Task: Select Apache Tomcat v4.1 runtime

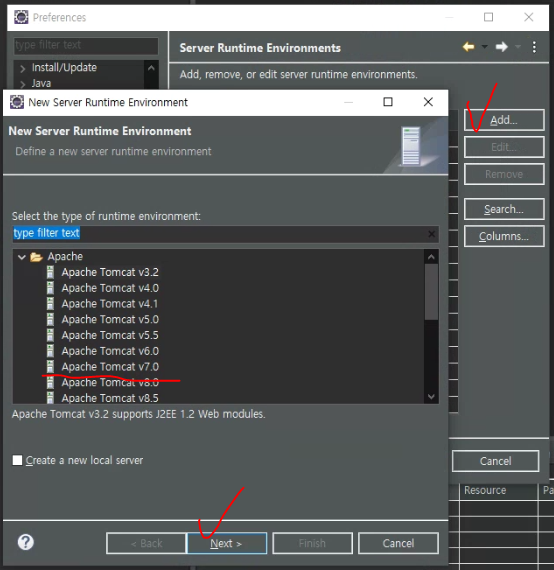Action: pyautogui.click(x=110, y=304)
